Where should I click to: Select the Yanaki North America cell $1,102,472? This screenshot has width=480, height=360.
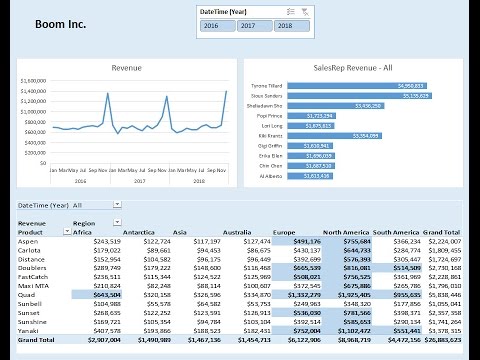point(347,331)
